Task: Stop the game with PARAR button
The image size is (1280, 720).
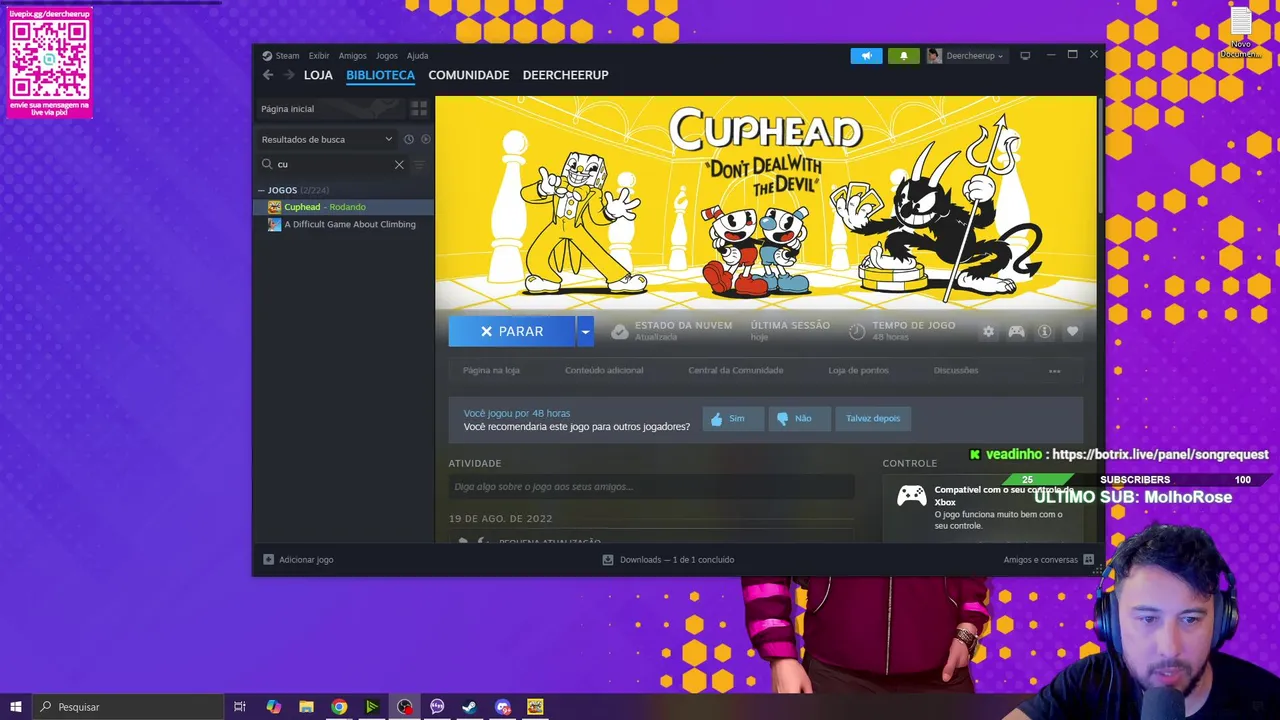Action: coord(512,331)
